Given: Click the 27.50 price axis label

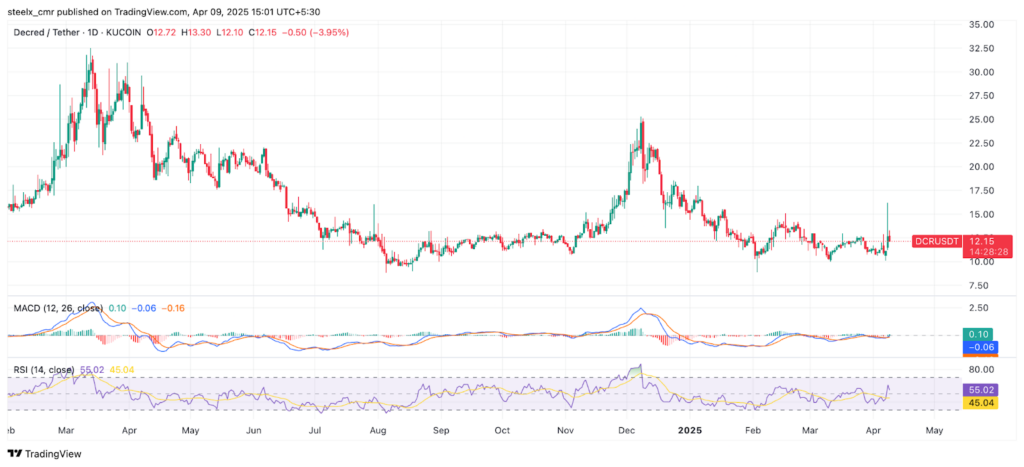Looking at the screenshot, I should 982,95.
